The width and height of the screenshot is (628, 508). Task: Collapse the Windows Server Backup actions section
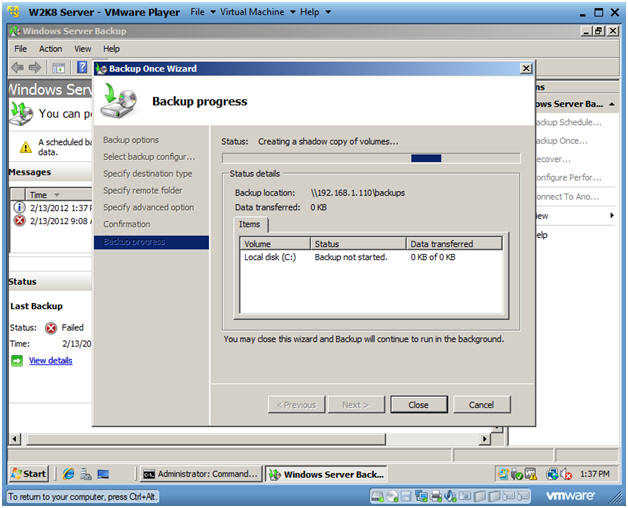point(612,104)
